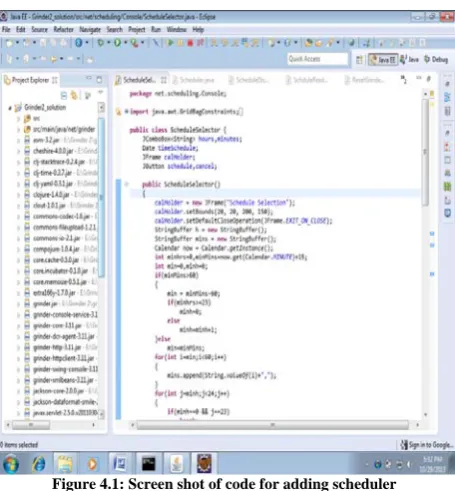Click the Eclipse title bar icon
Screen dimensions: 455x491
[x=4, y=16]
